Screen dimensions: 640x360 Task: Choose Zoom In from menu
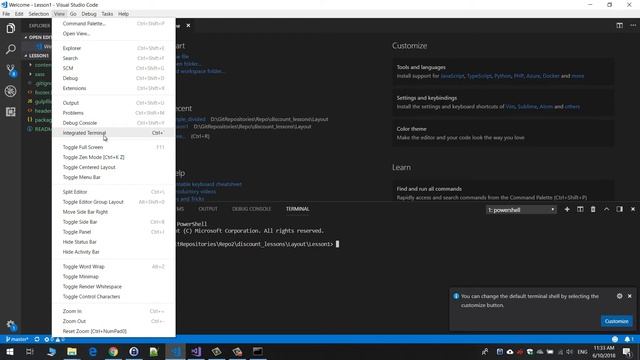[113, 311]
